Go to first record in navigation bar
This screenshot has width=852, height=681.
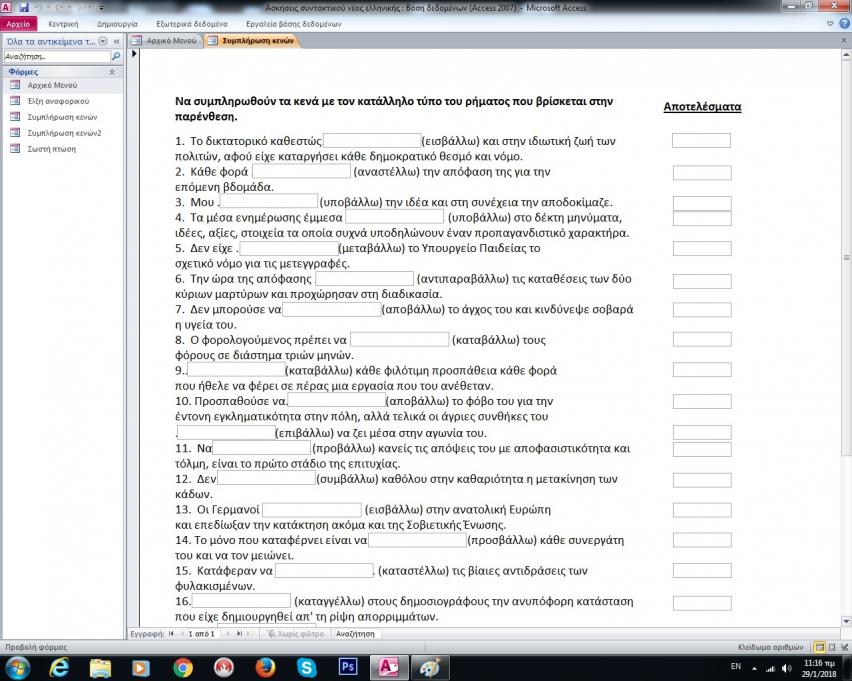[x=172, y=634]
